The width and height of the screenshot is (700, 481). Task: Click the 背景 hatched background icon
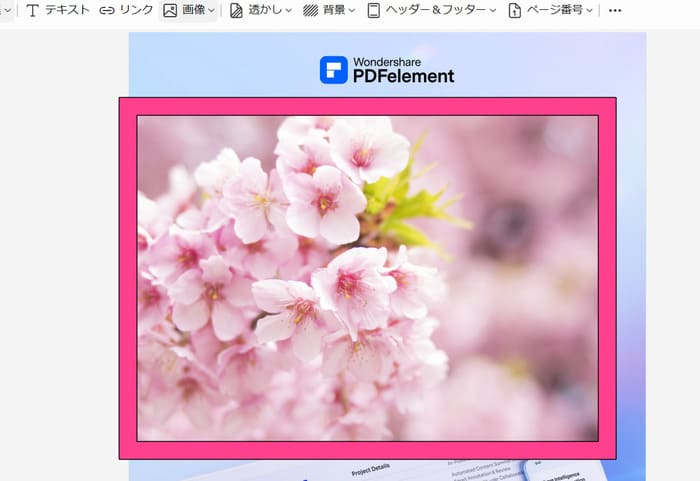pyautogui.click(x=311, y=11)
